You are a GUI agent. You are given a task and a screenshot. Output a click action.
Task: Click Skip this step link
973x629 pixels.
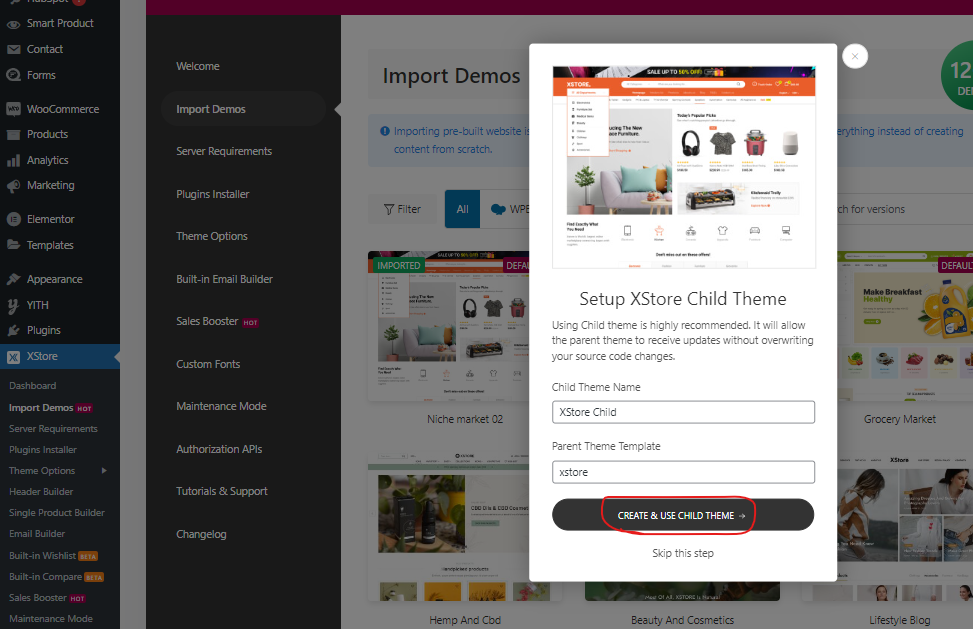click(x=683, y=553)
